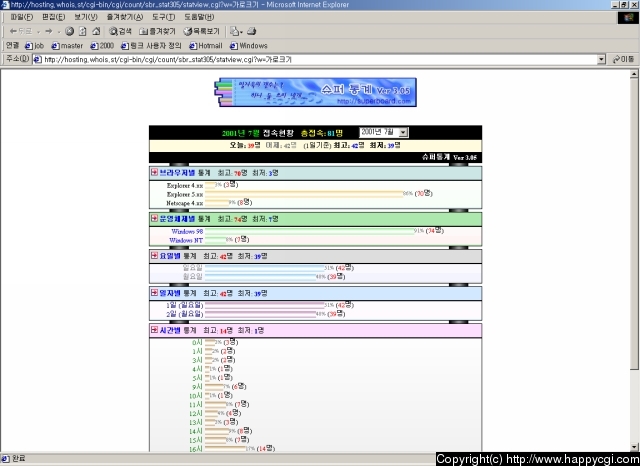
Task: Click the 2일 (월요일) row label
Action: (184, 314)
